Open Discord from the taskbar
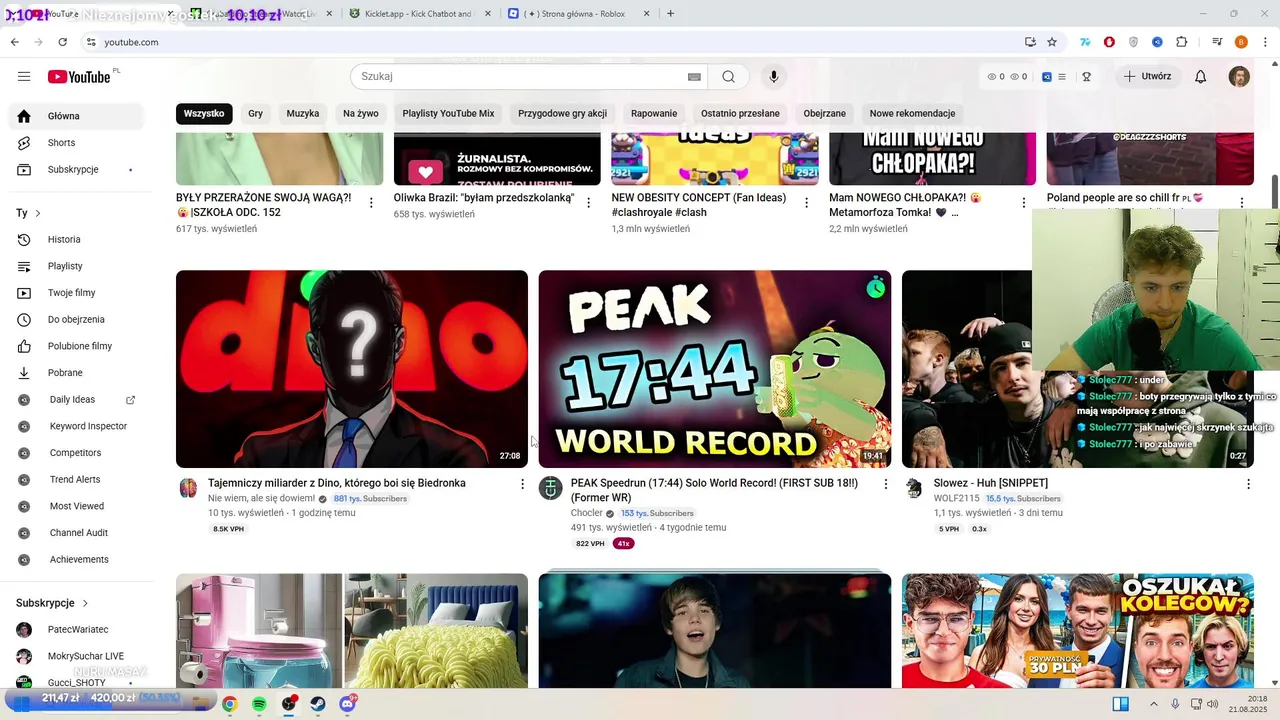The image size is (1280, 720). click(348, 704)
